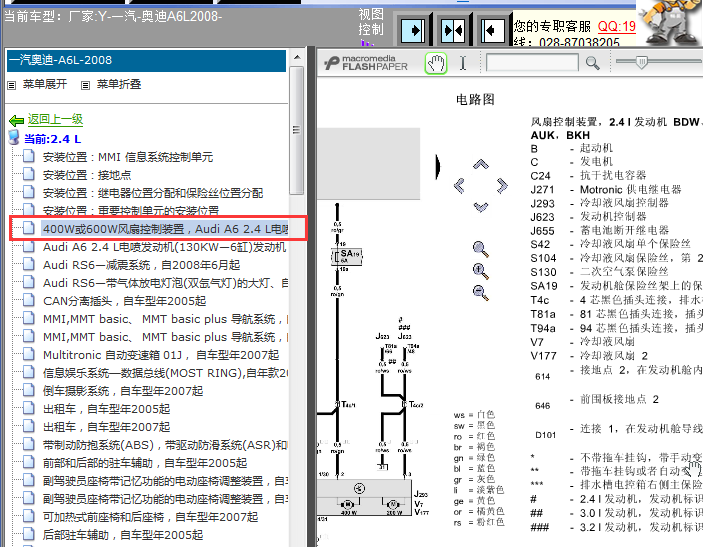The width and height of the screenshot is (703, 547).
Task: Open 可加热式前座椅和后座椅 entry
Action: 150,517
